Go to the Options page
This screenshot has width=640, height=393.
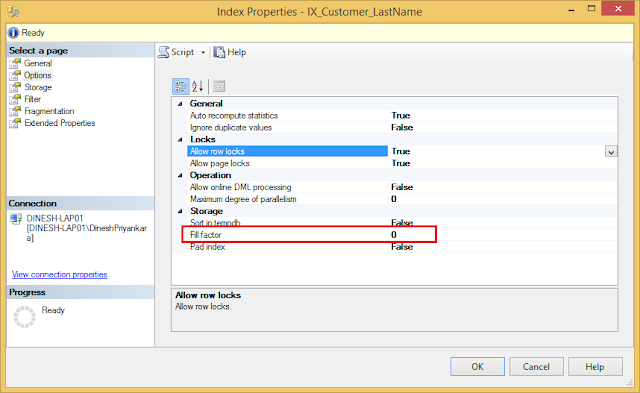(38, 75)
